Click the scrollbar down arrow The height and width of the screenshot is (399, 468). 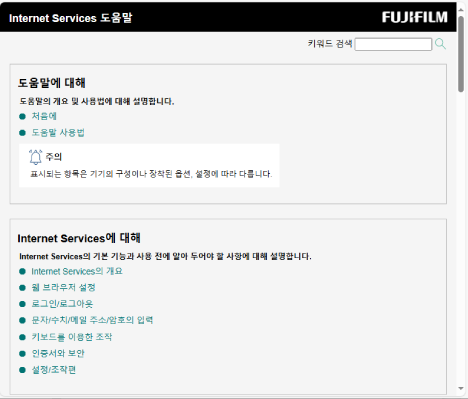click(461, 388)
